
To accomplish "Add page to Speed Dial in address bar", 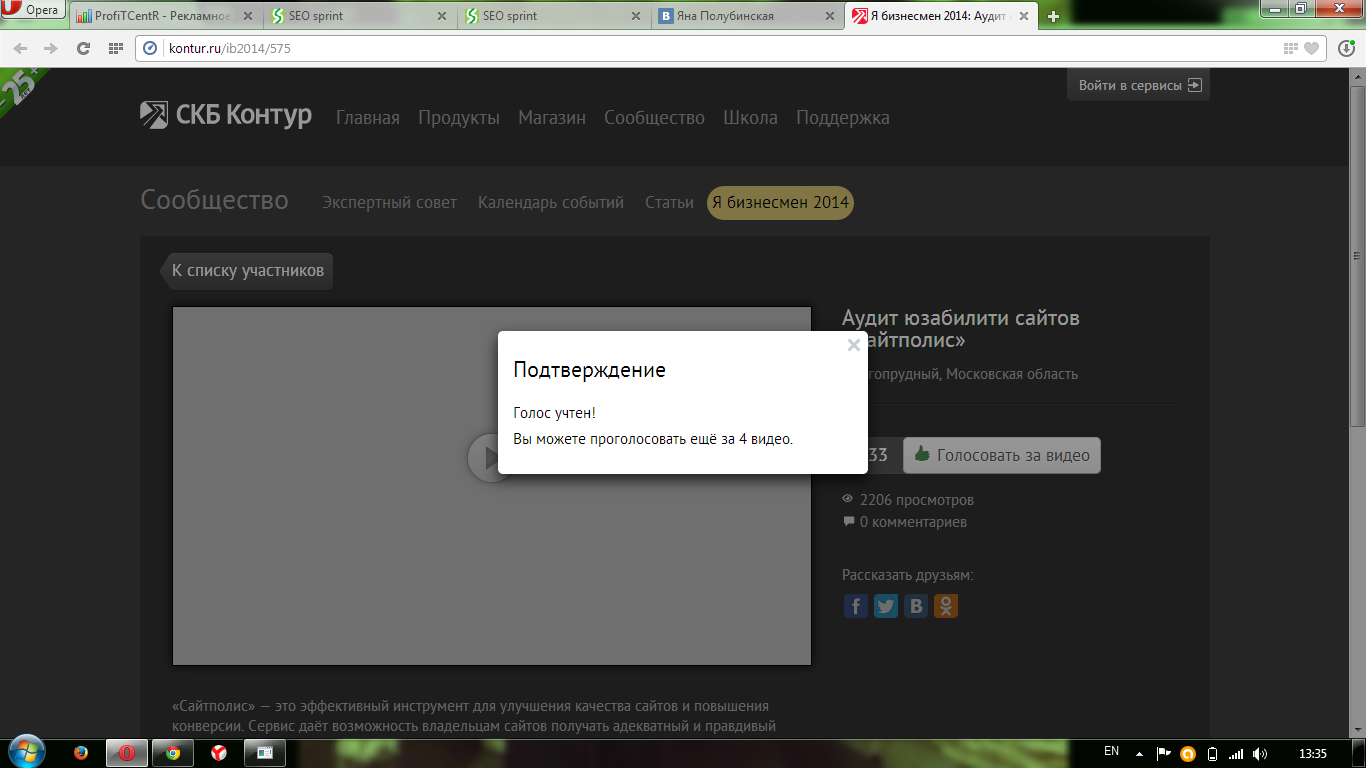I will (x=1291, y=48).
